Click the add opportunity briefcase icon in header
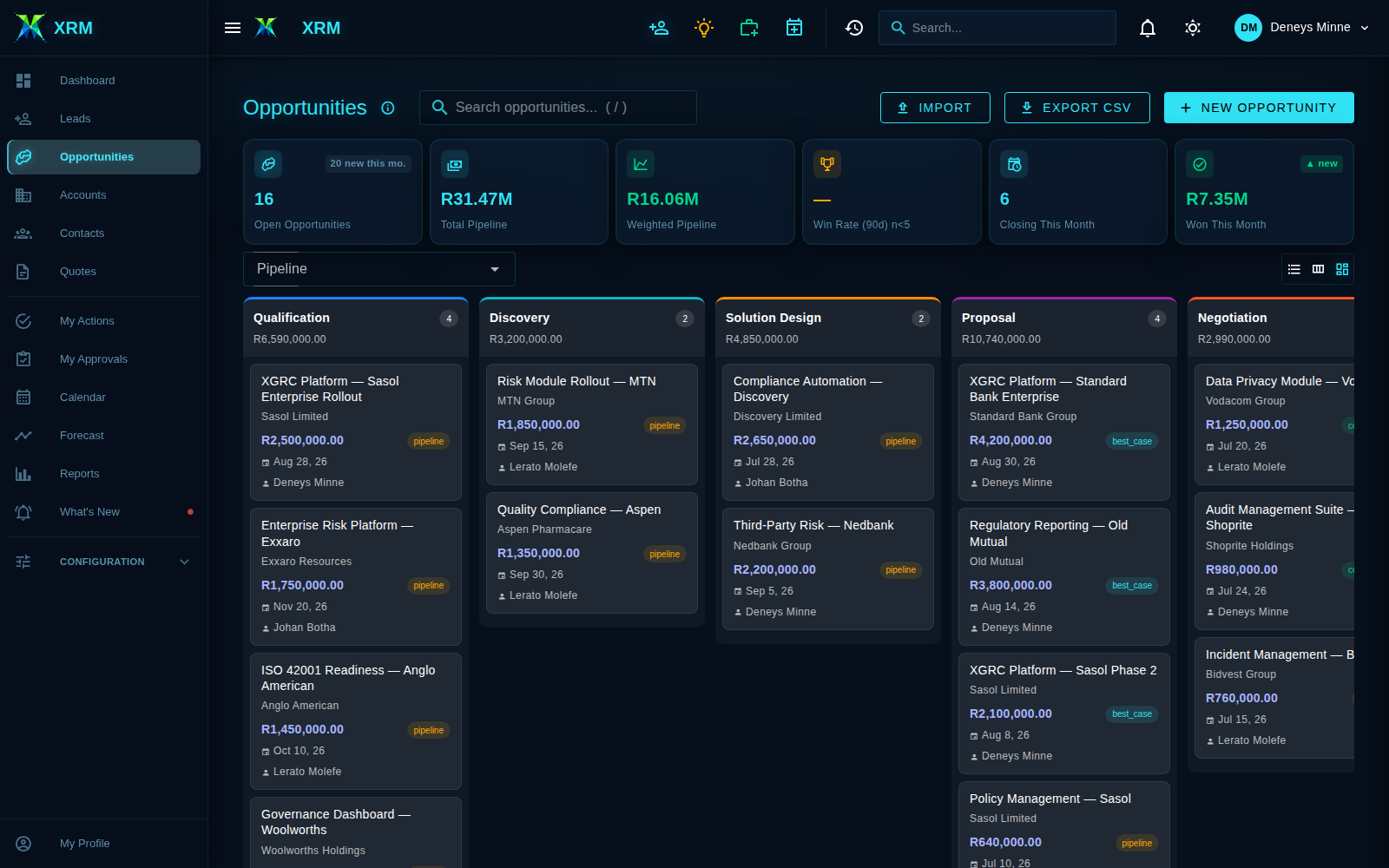 pos(749,28)
